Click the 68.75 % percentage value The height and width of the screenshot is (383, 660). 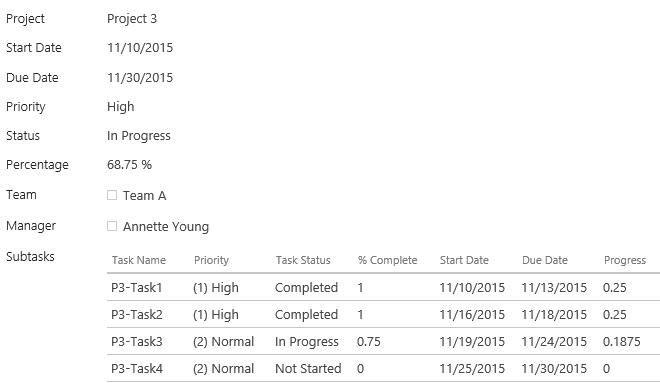tap(129, 165)
